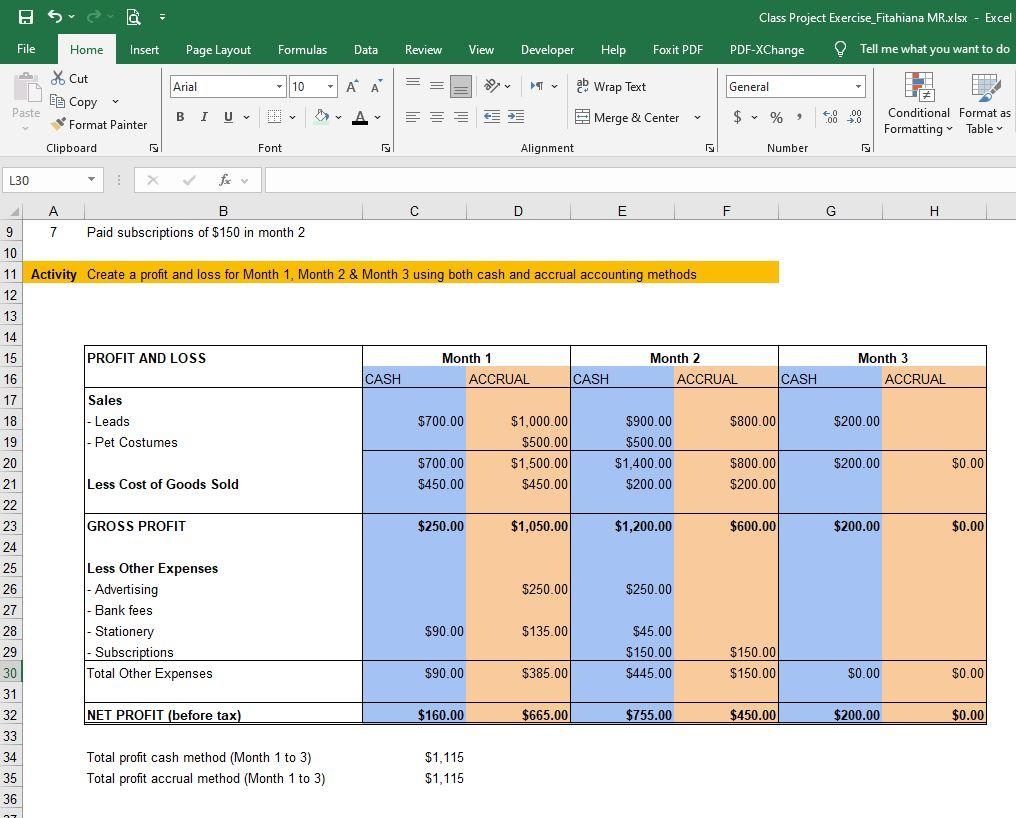
Task: Open Font dialog launcher
Action: pos(386,148)
